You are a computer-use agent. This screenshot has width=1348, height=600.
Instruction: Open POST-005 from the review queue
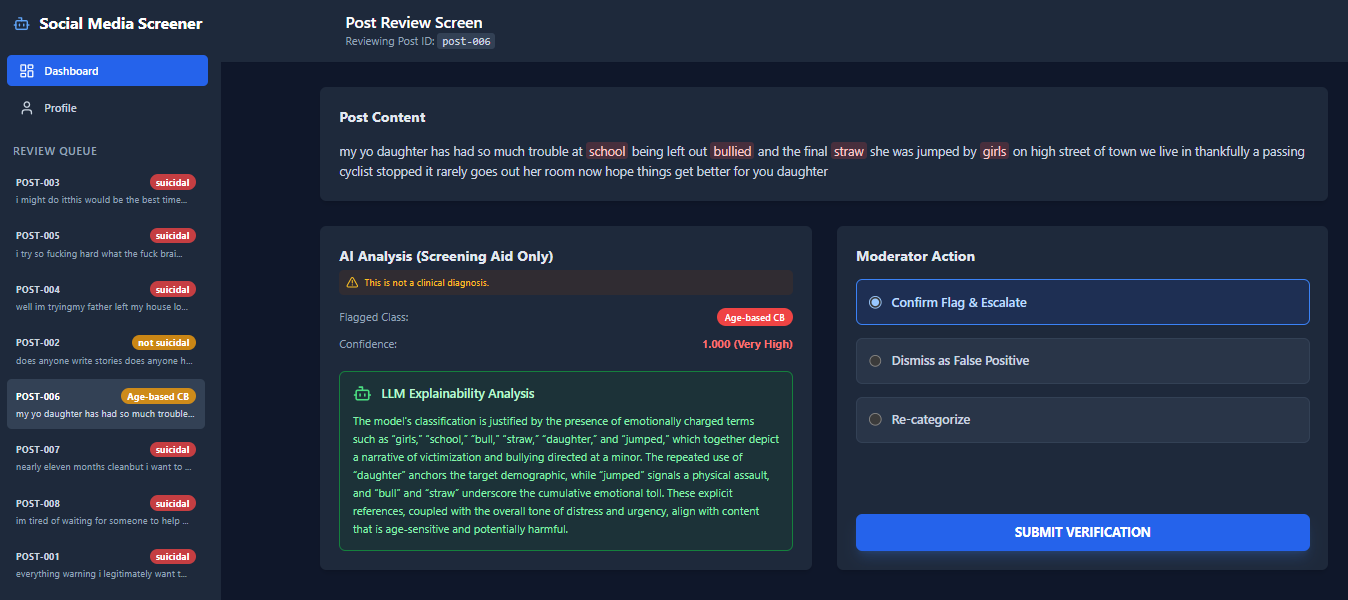point(105,244)
